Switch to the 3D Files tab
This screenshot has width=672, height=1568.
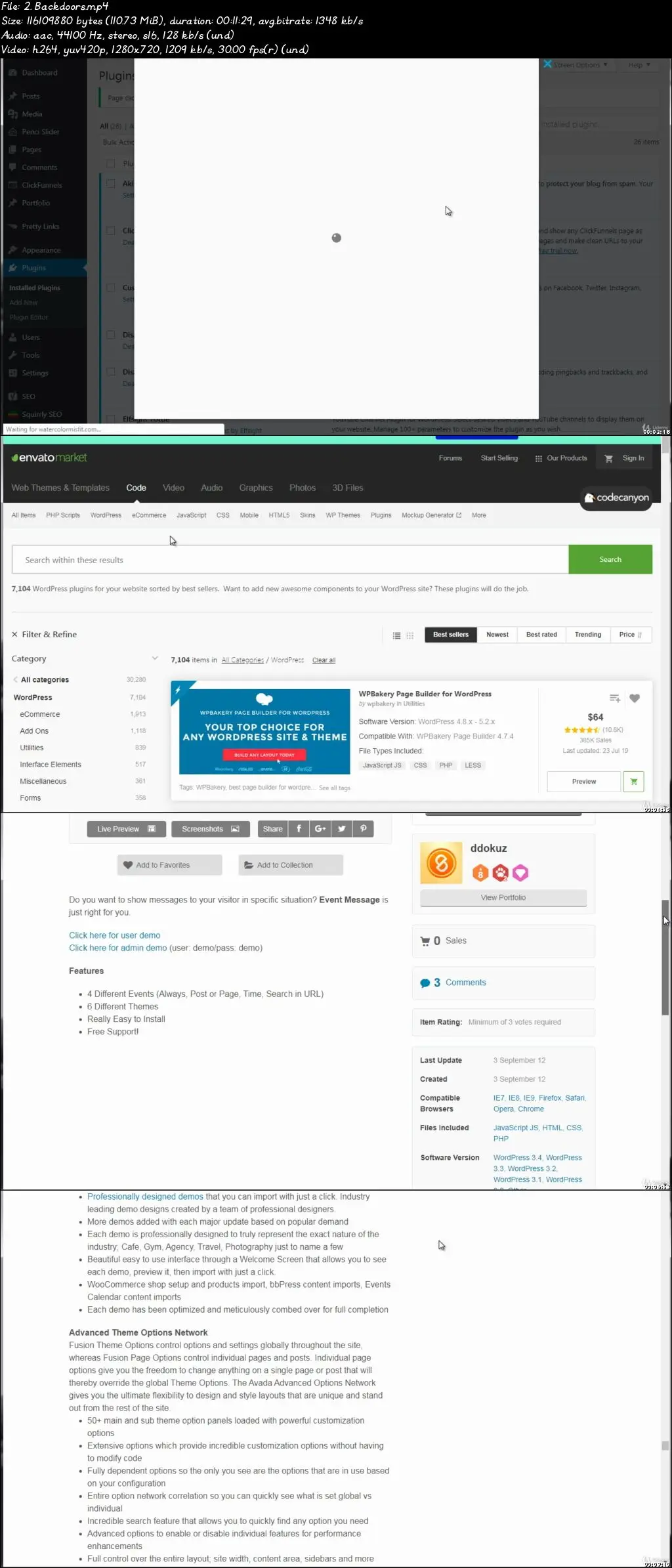click(x=347, y=488)
